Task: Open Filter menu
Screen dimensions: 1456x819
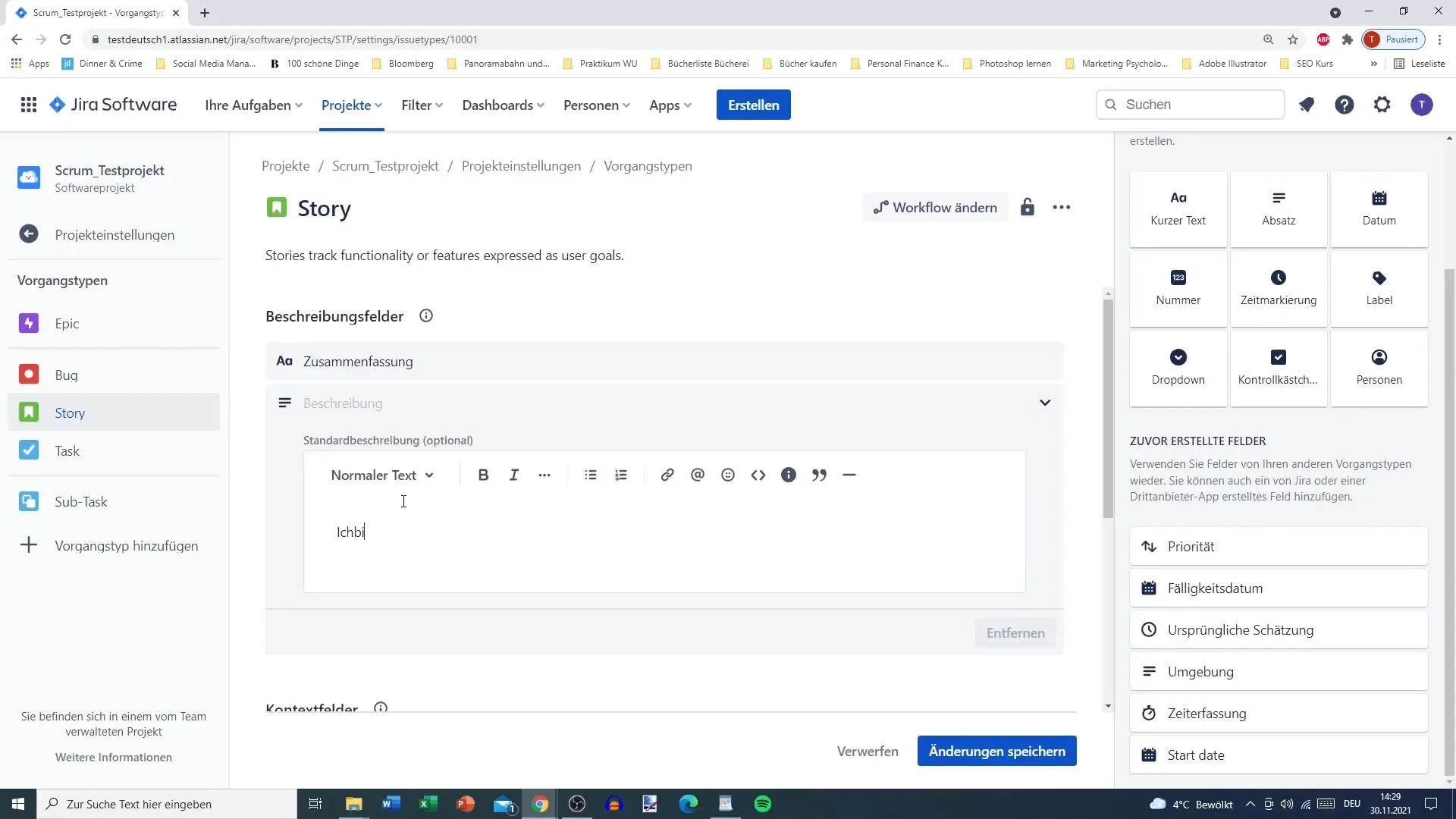Action: click(x=422, y=105)
